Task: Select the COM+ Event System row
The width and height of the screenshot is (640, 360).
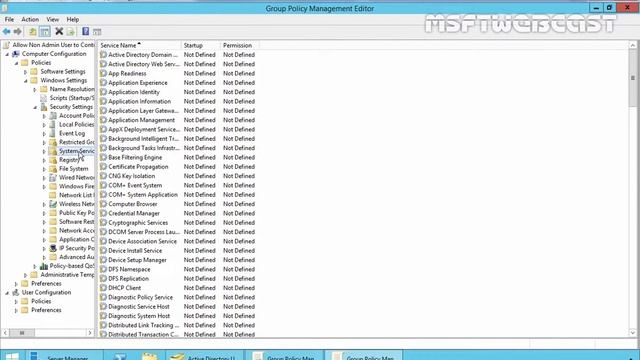Action: coord(178,185)
